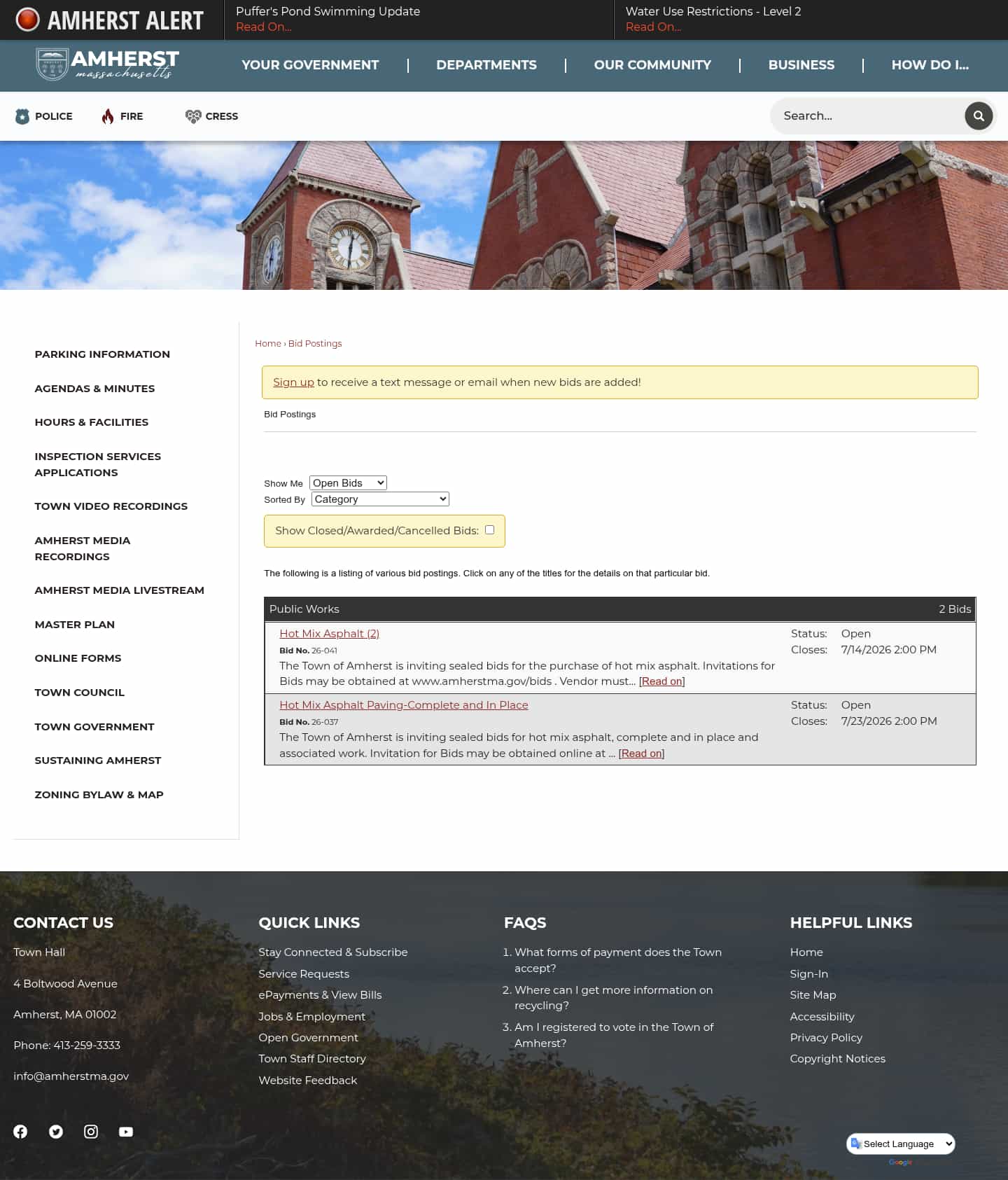
Task: Open the How Do I... menu
Action: coord(930,65)
